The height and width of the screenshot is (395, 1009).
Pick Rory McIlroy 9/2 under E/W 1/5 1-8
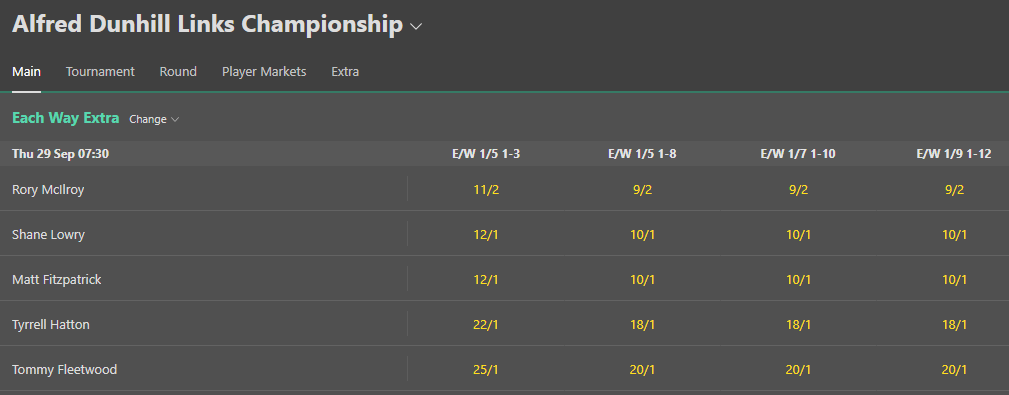(x=642, y=189)
